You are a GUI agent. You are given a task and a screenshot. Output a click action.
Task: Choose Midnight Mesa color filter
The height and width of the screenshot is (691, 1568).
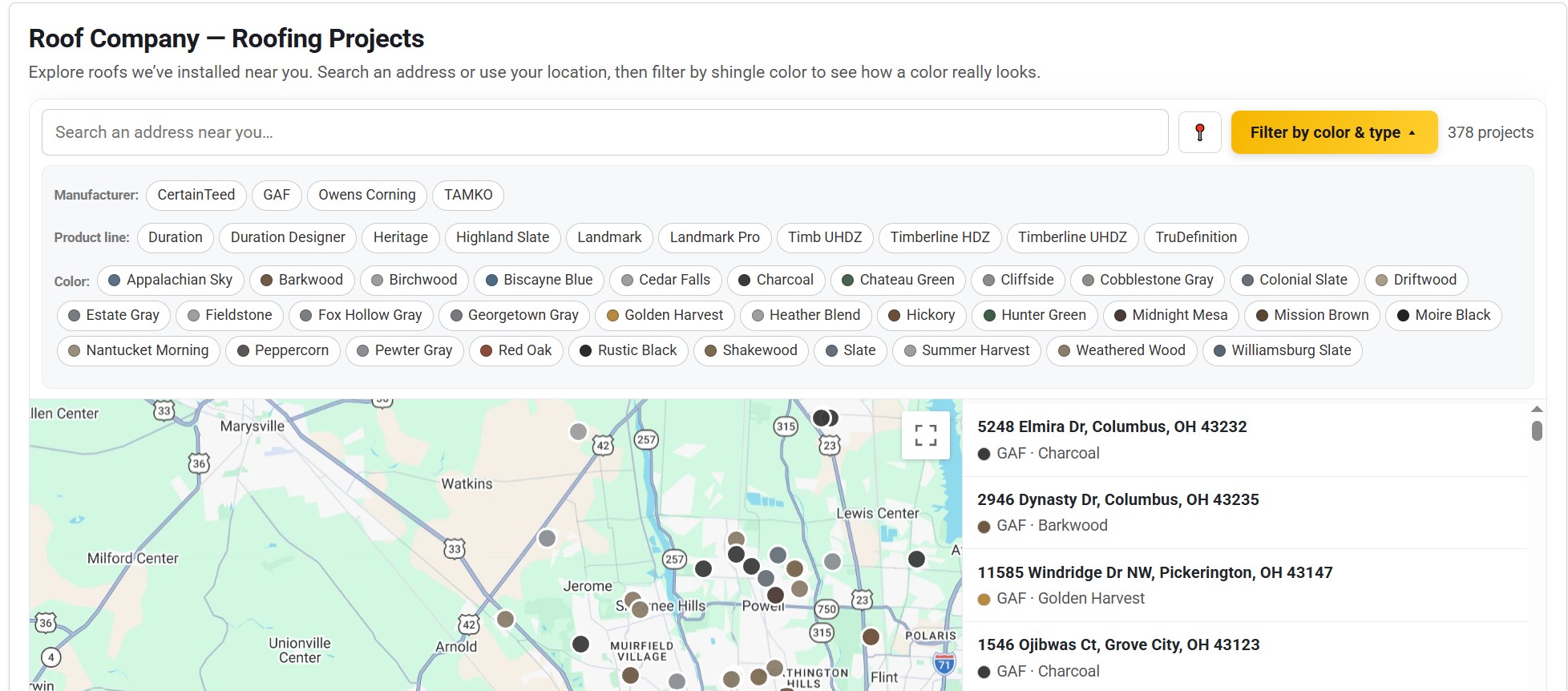point(1171,315)
